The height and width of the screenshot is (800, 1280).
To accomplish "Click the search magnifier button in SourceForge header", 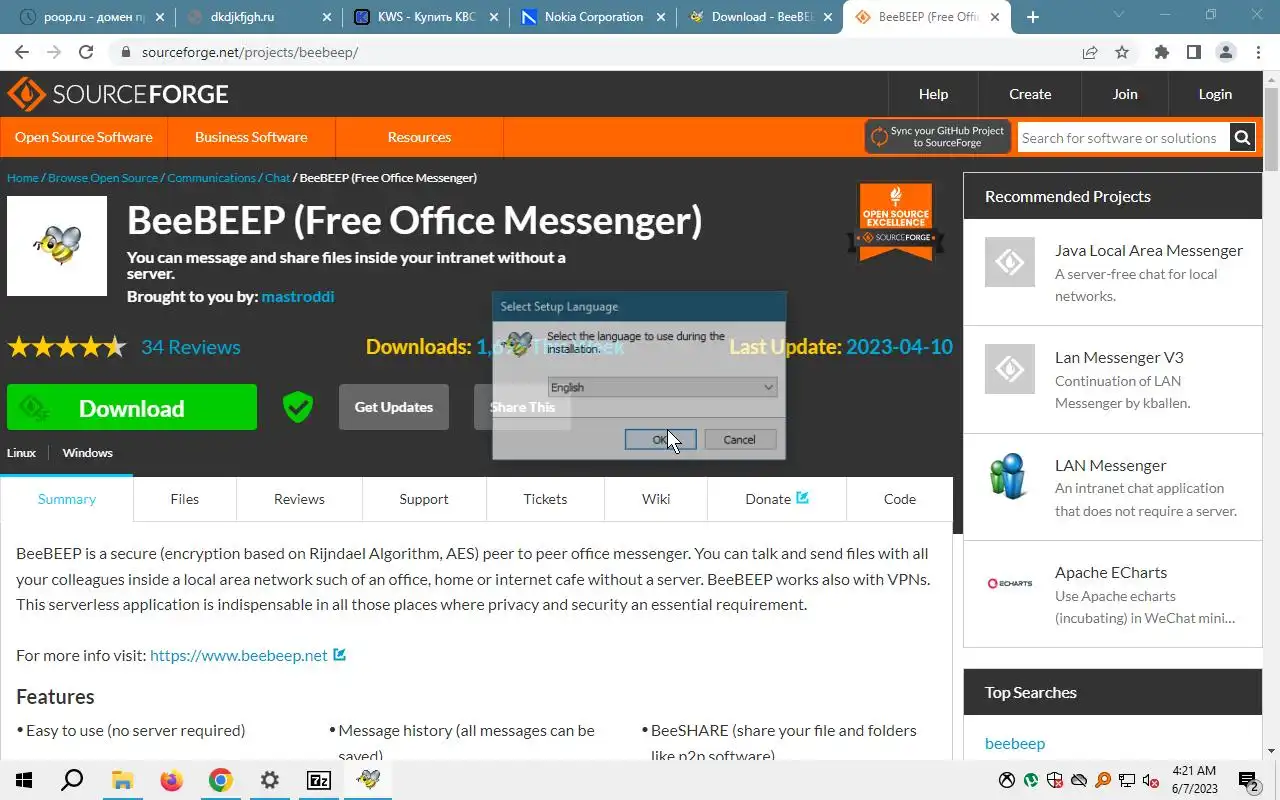I will click(1242, 138).
